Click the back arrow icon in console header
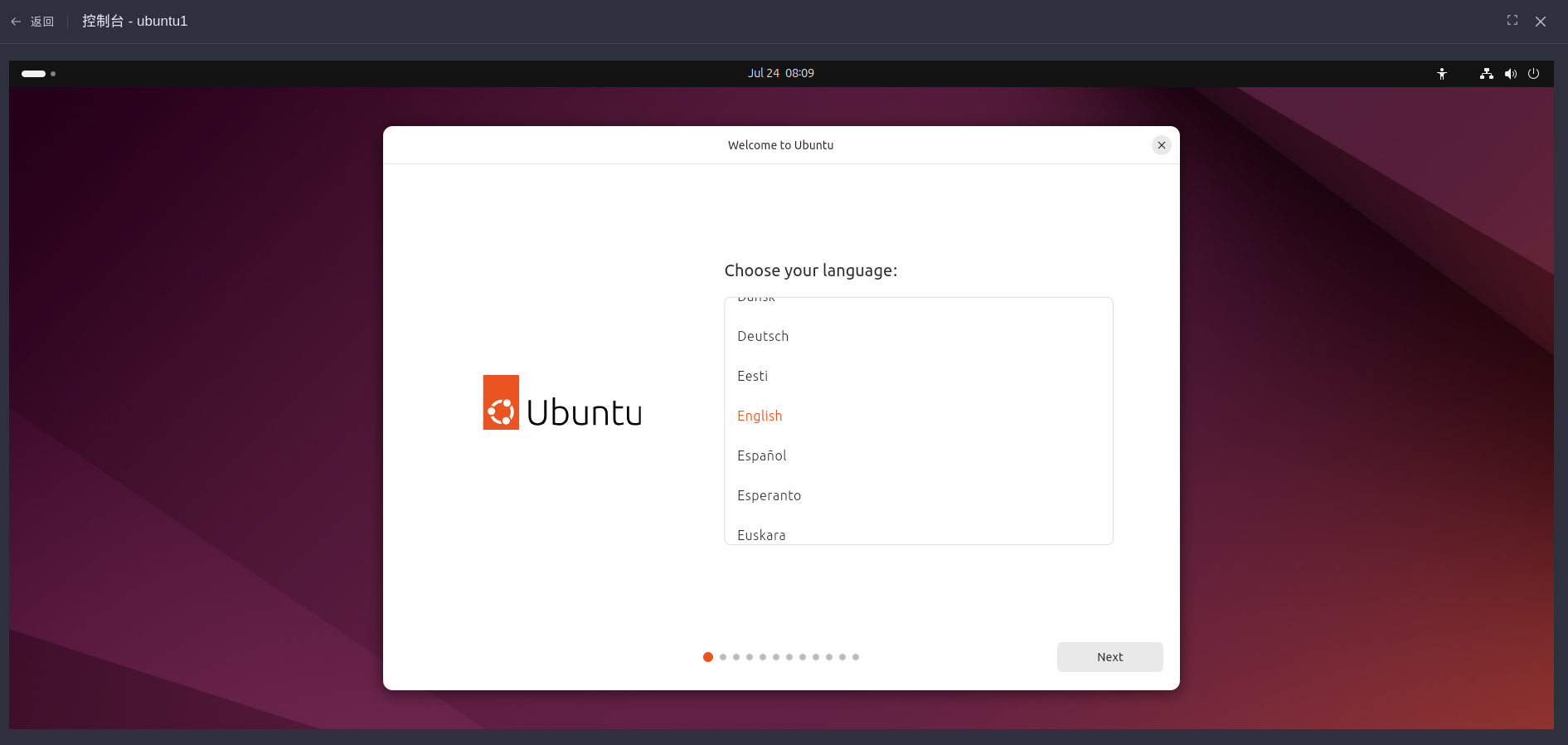The height and width of the screenshot is (745, 1568). point(16,22)
